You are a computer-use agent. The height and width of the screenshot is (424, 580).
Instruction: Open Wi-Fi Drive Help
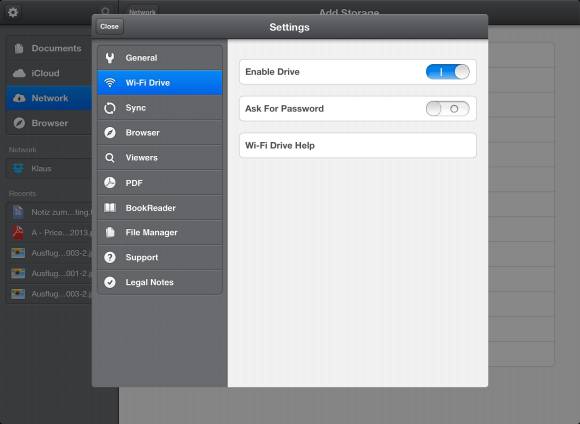(358, 145)
